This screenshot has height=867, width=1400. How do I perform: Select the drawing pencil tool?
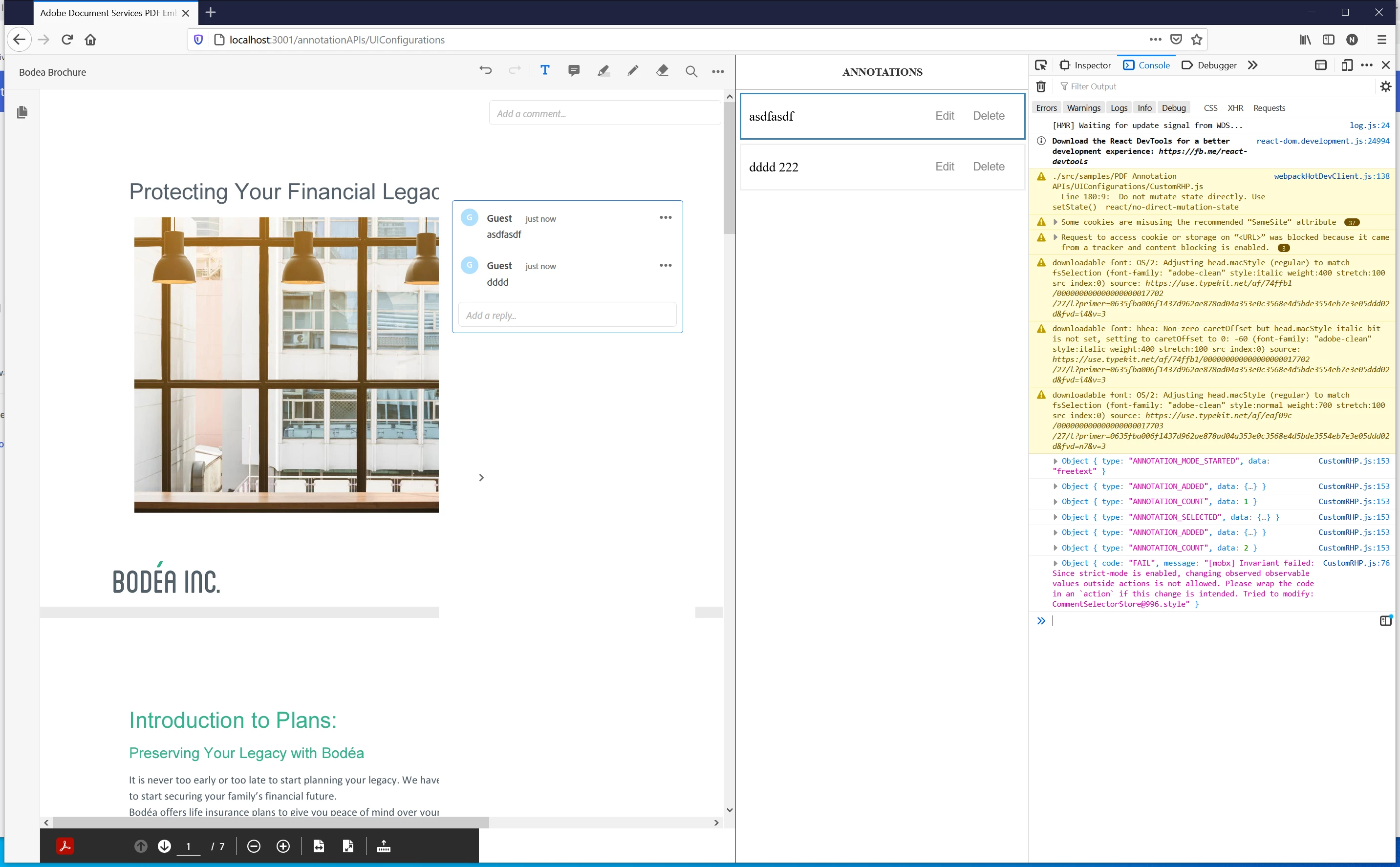(633, 70)
